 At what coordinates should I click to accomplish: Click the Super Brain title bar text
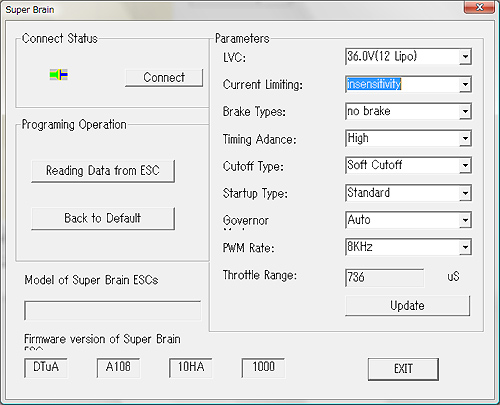(x=30, y=10)
